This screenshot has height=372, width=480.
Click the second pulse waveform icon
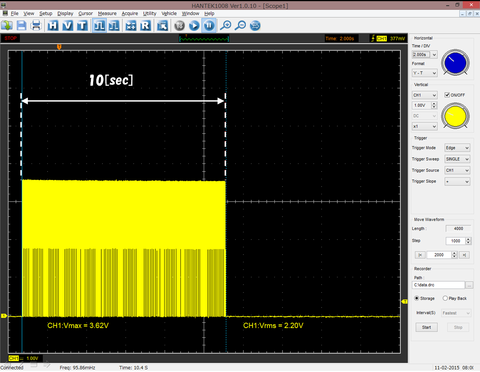click(x=114, y=25)
